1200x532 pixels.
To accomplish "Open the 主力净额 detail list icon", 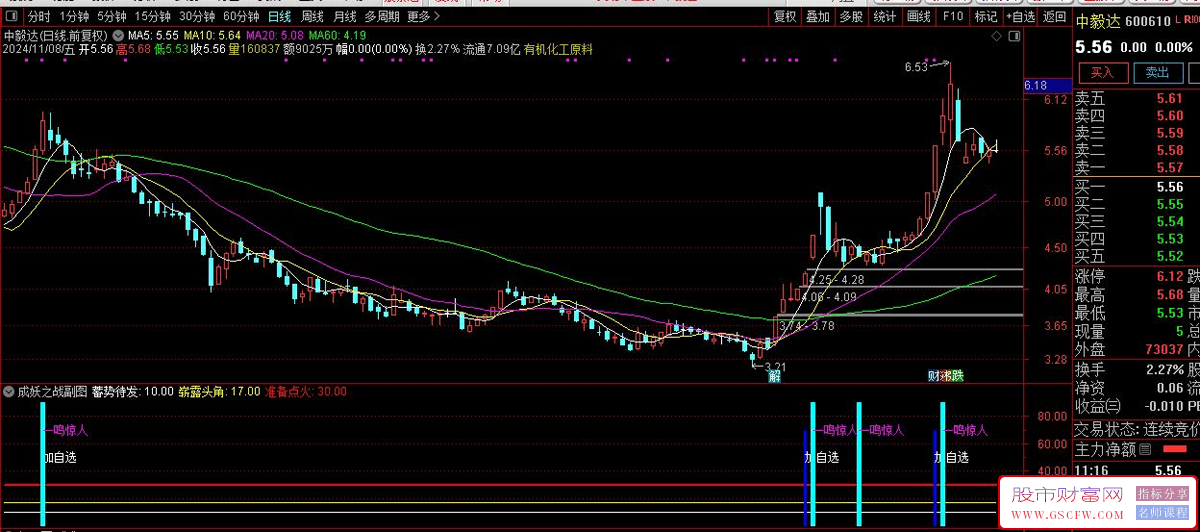I will (1145, 450).
